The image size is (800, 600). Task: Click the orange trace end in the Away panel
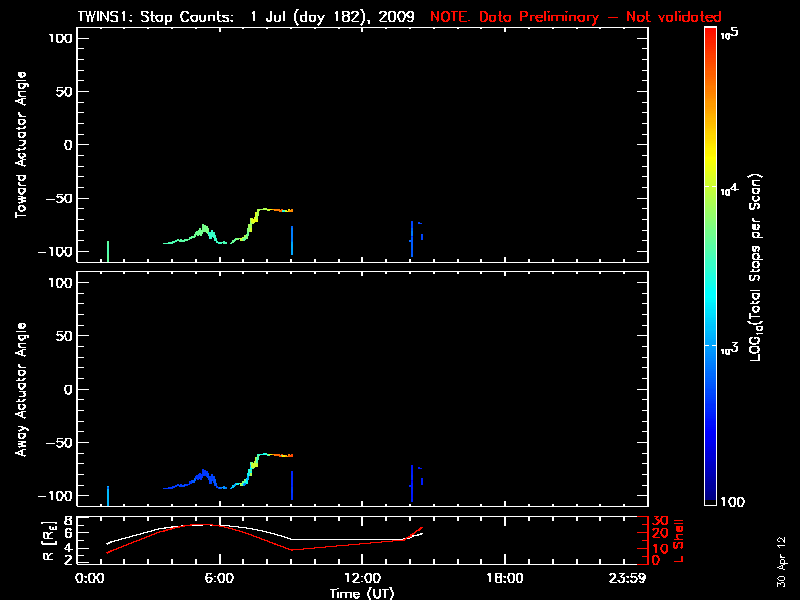click(286, 455)
